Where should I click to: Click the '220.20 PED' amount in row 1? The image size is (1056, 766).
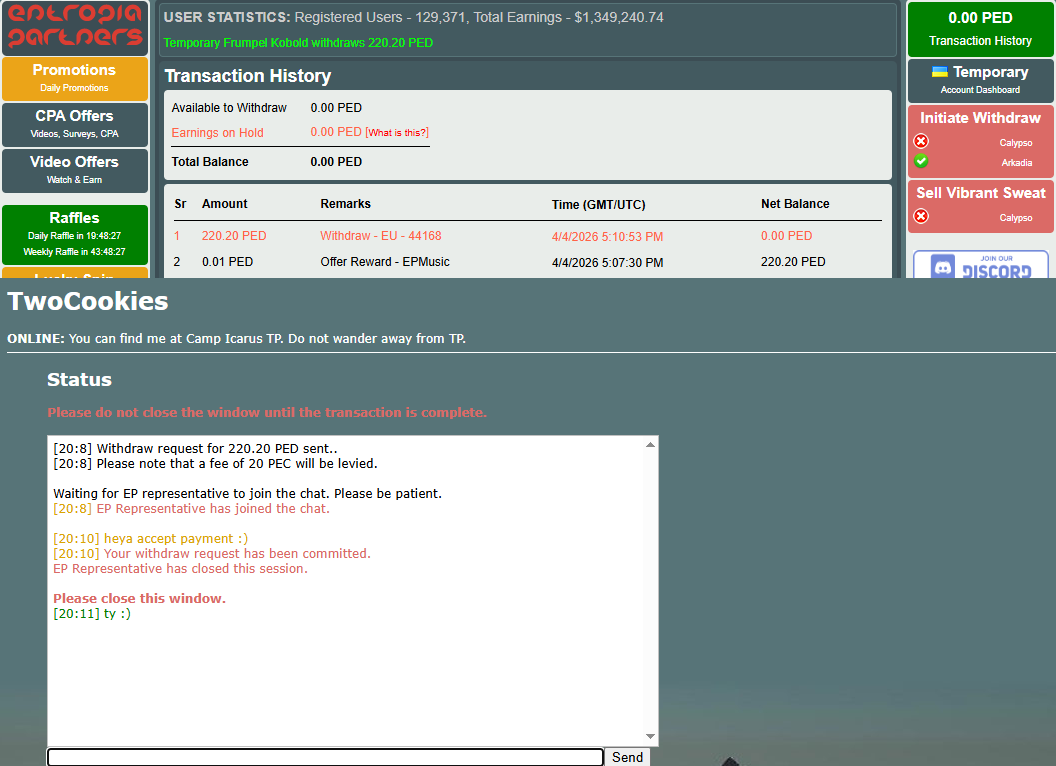[234, 236]
